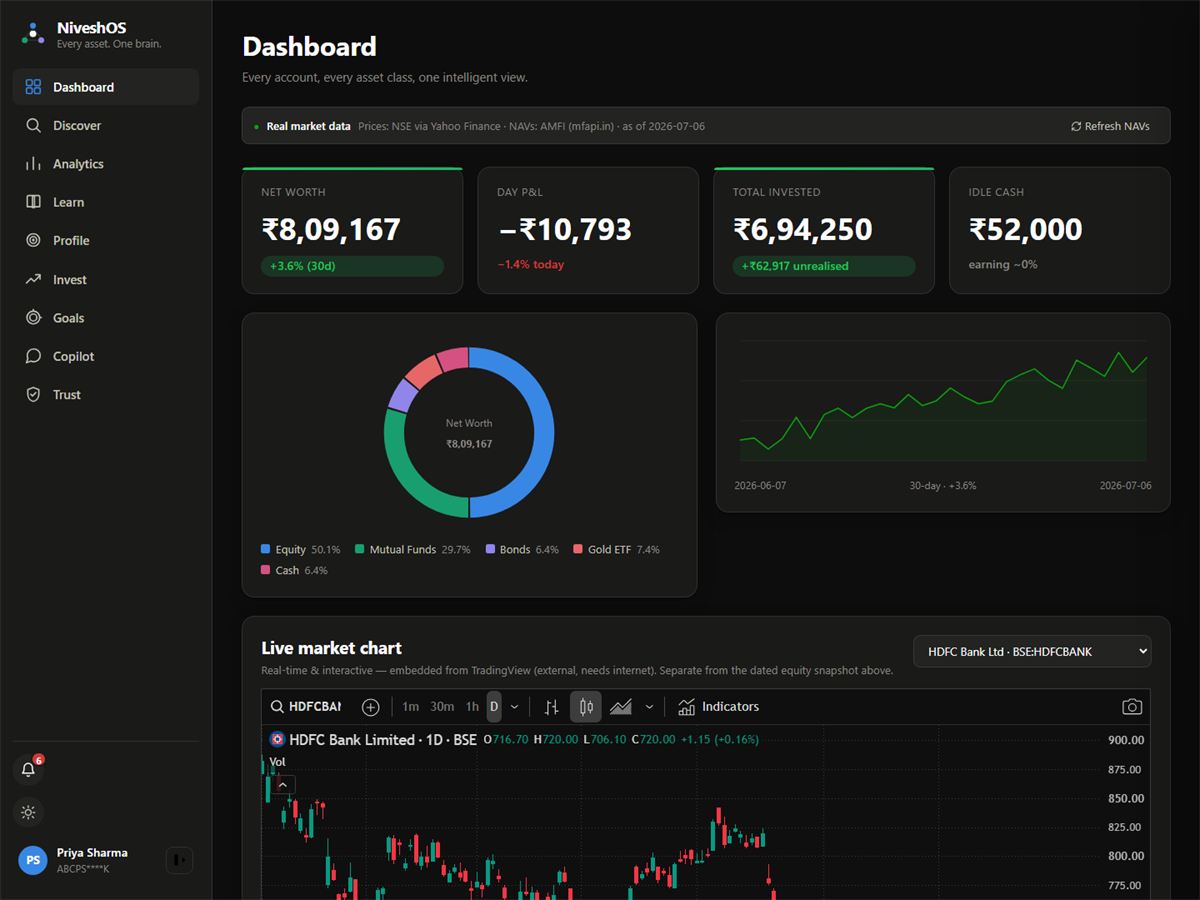Click the 900.00 price axis label
1200x900 pixels.
(x=1126, y=740)
